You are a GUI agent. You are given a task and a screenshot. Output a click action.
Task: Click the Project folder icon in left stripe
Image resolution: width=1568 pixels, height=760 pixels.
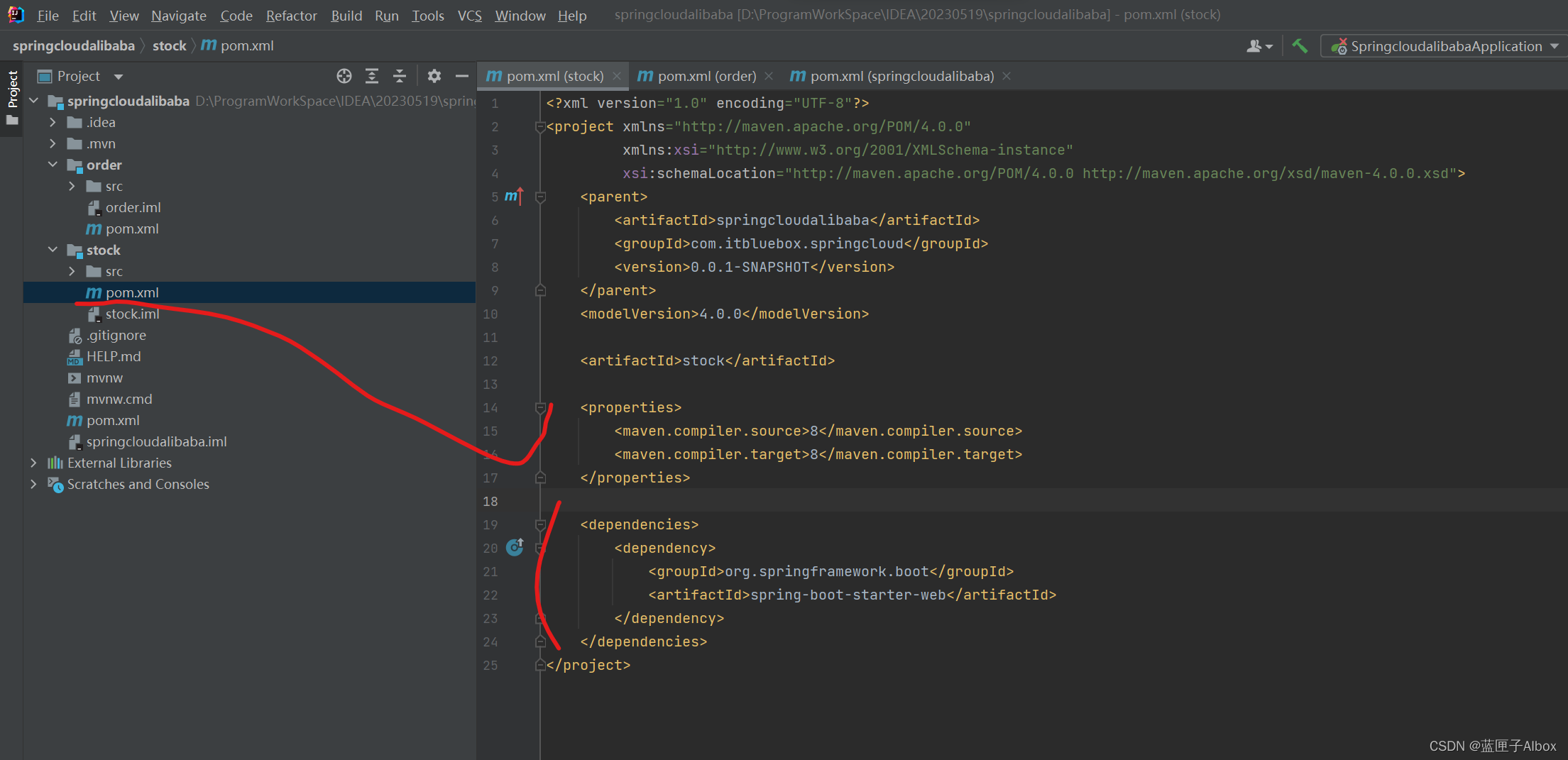pos(12,121)
